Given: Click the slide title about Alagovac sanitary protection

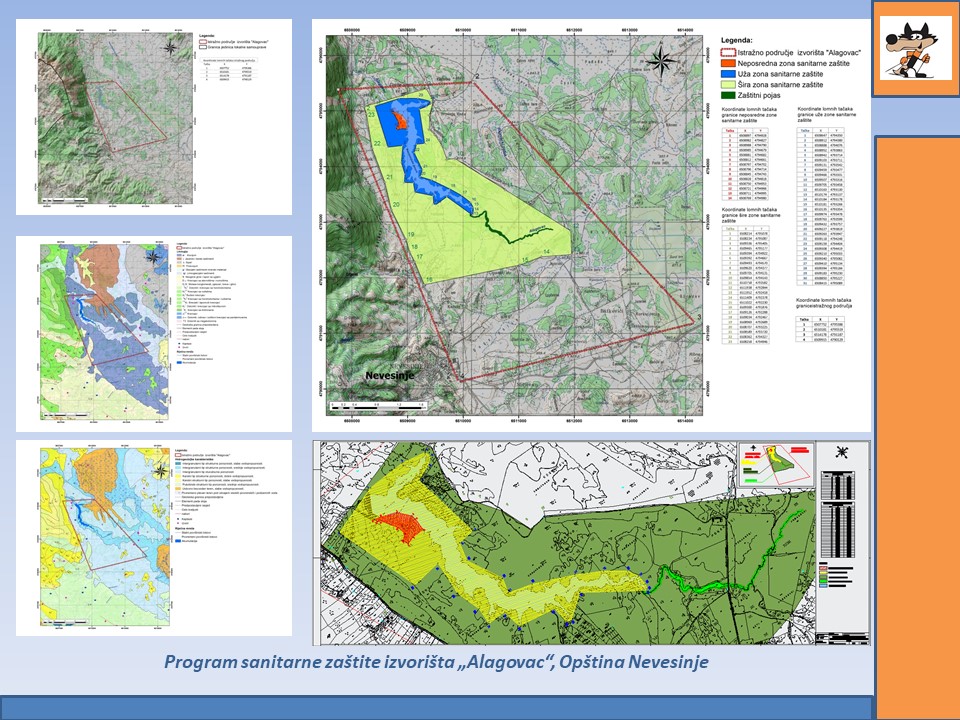Looking at the screenshot, I should 436,662.
